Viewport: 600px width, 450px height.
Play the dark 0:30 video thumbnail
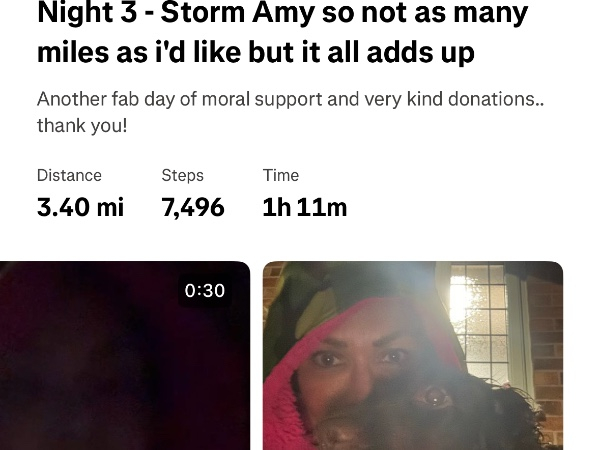click(x=125, y=355)
